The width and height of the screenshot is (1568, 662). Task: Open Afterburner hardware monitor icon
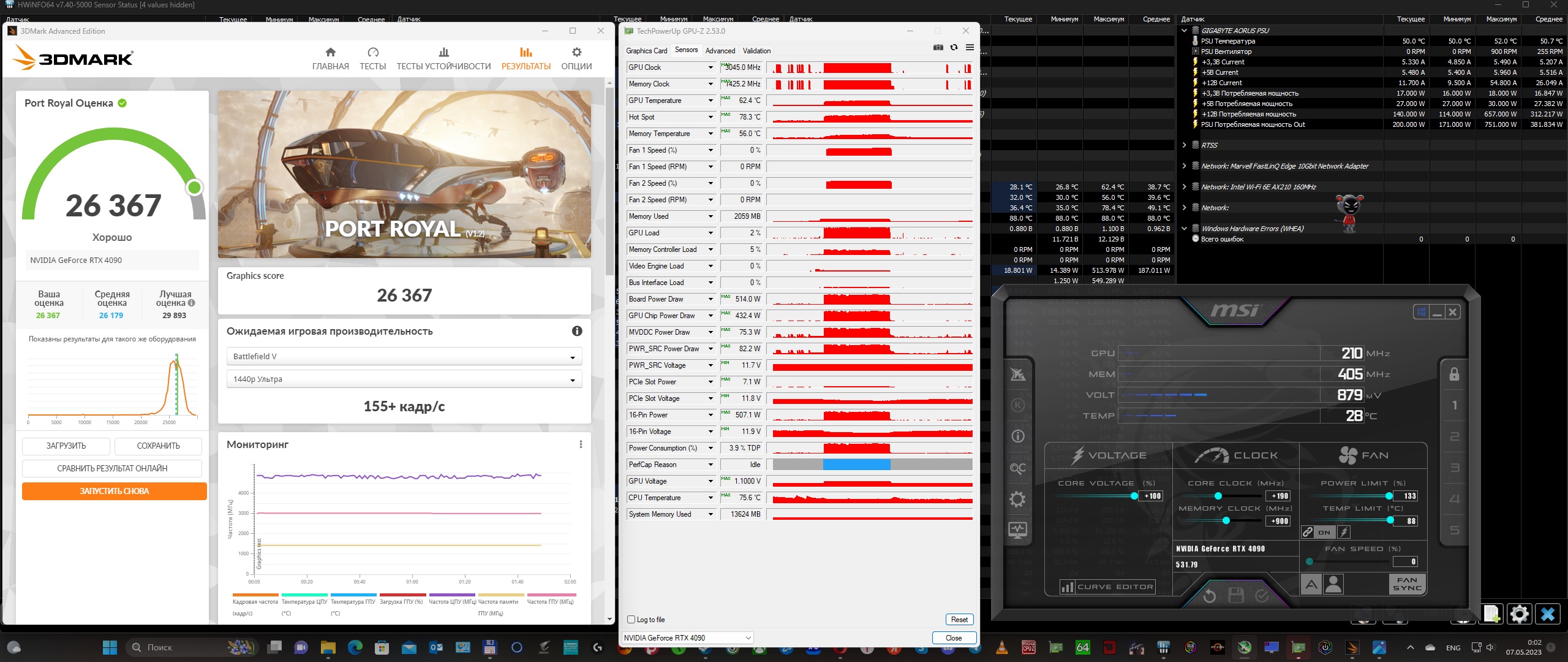[x=1017, y=530]
